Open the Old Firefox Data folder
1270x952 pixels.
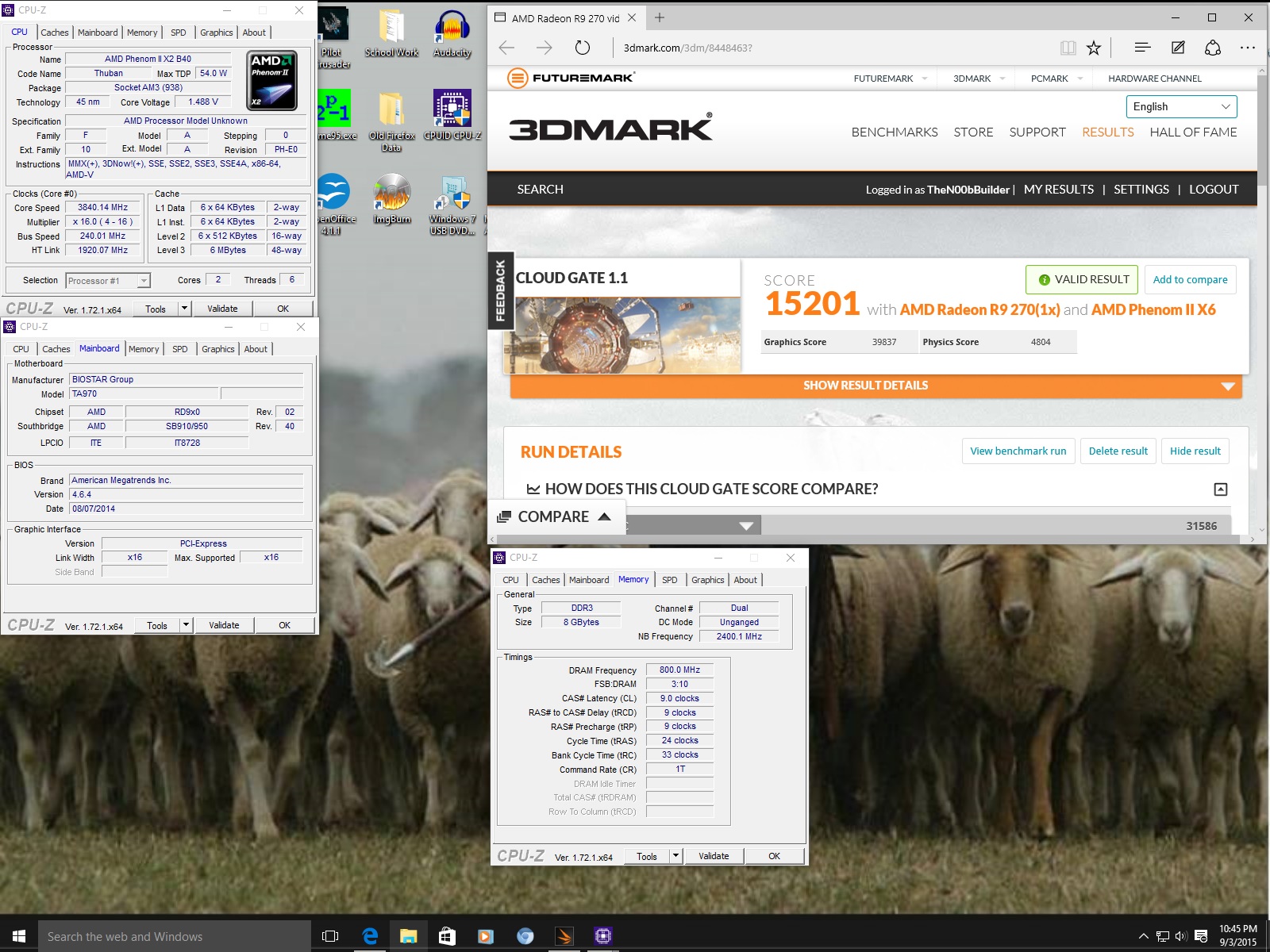tap(391, 121)
